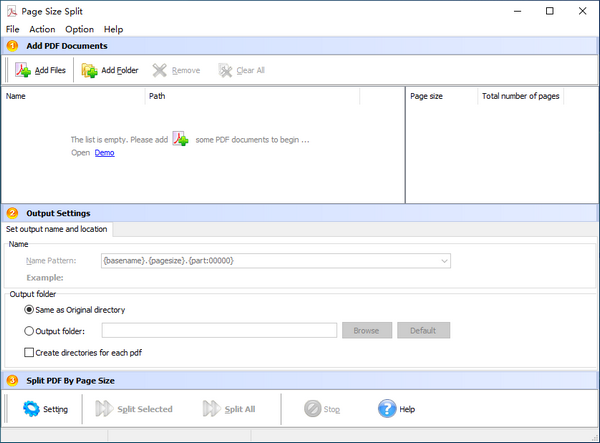Open the Demo link
The image size is (600, 443).
[104, 153]
